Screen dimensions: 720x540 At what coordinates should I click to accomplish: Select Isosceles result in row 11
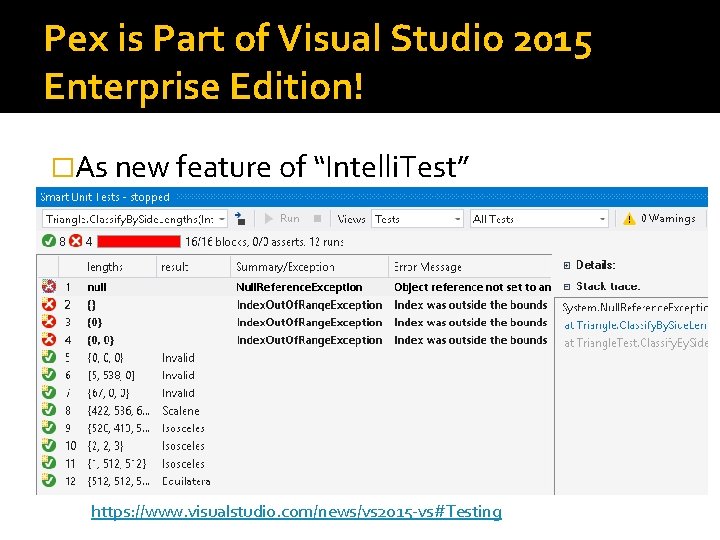click(183, 464)
